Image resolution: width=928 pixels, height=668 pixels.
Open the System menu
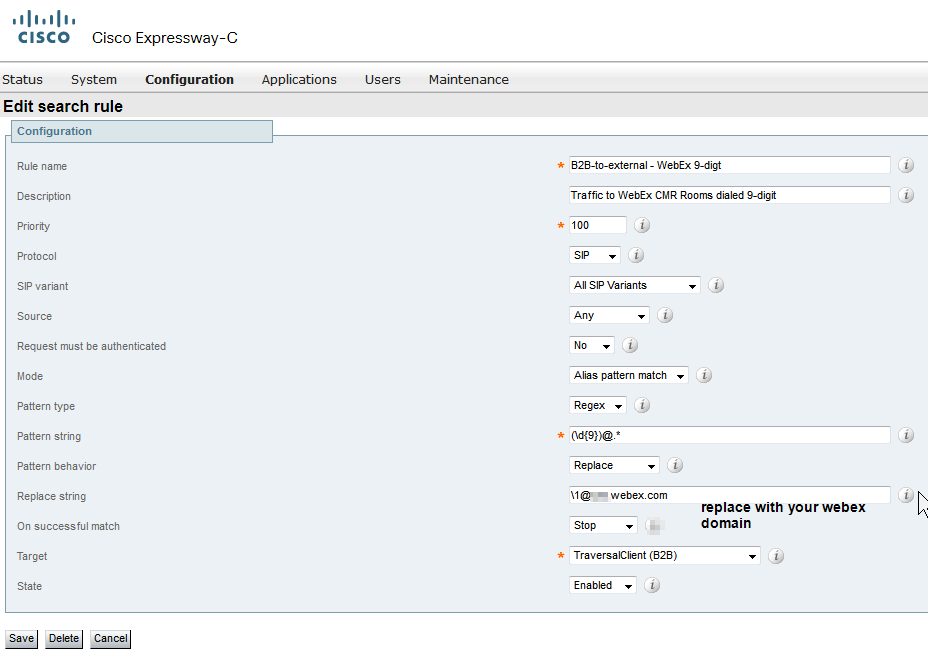[94, 79]
